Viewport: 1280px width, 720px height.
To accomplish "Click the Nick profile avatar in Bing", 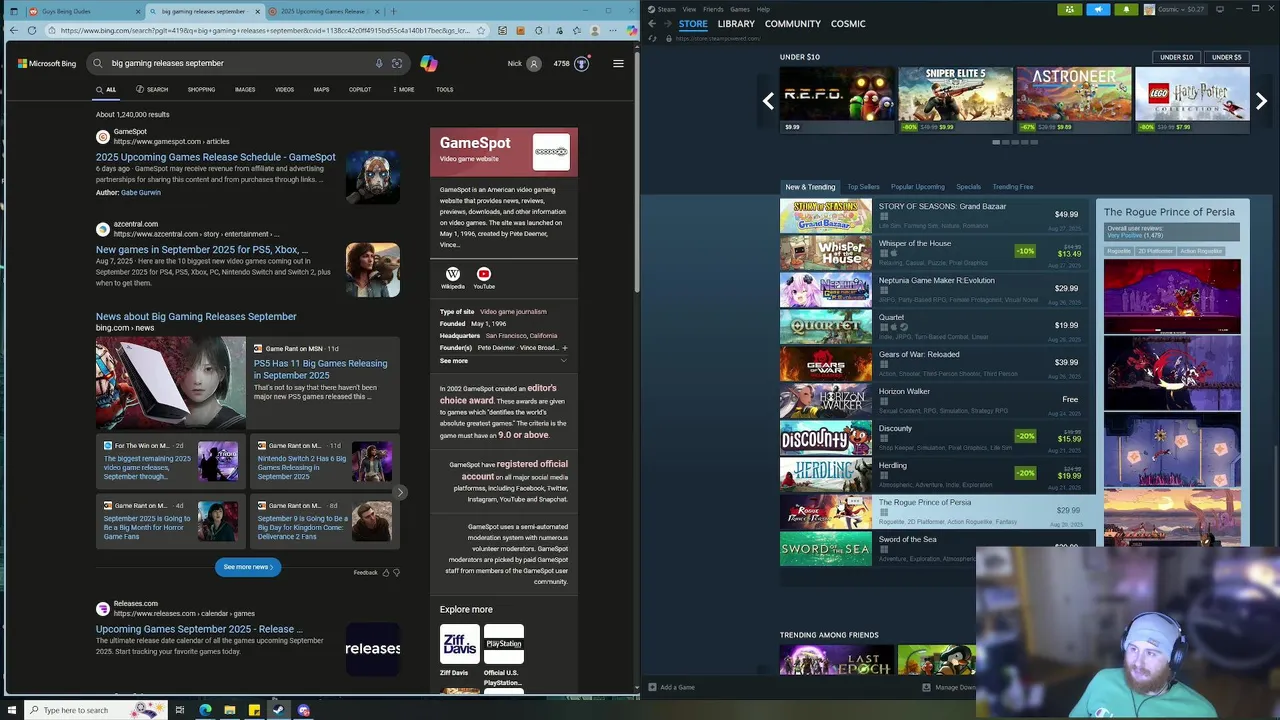I will [x=534, y=64].
